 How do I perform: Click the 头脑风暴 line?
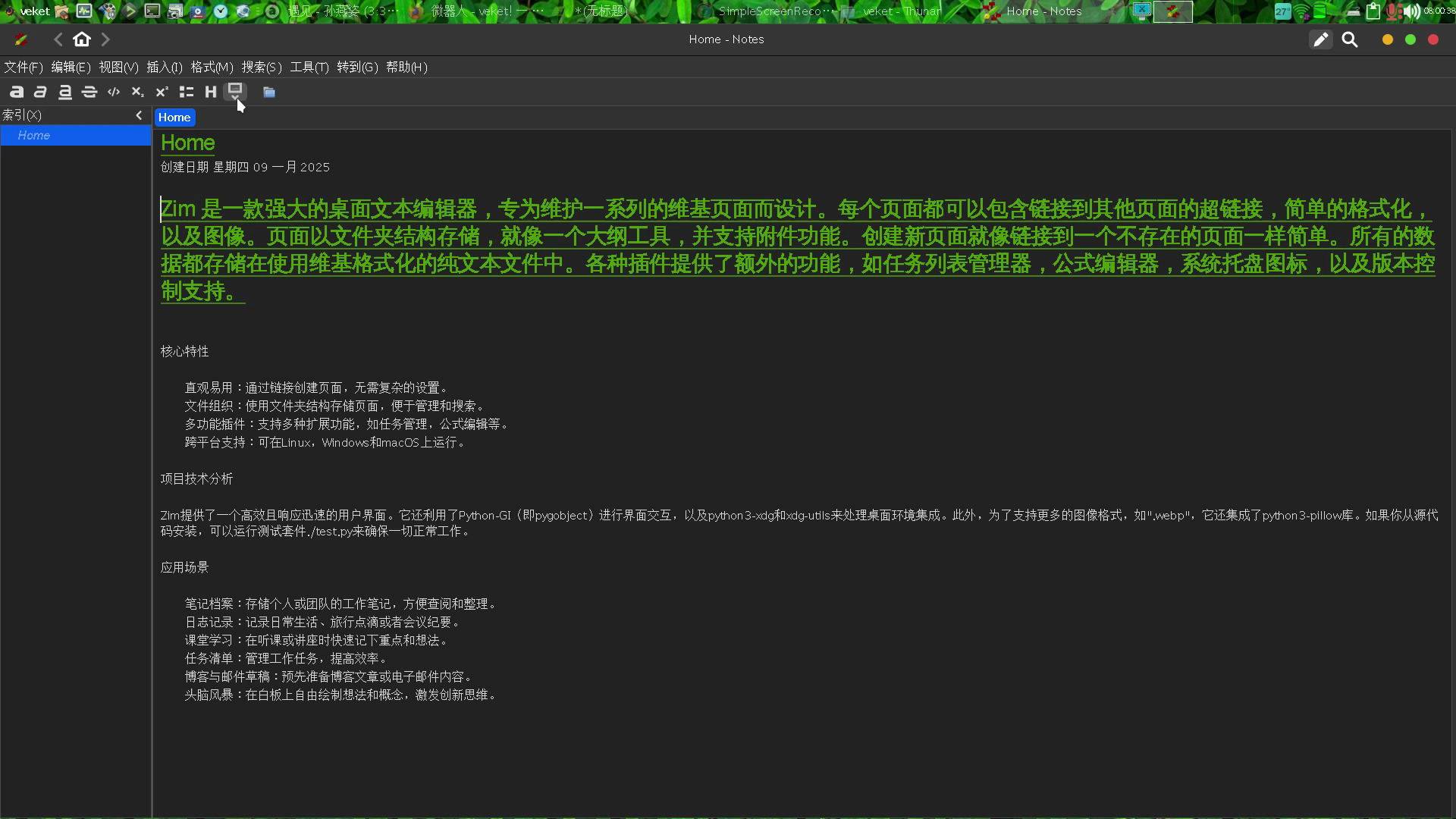pyautogui.click(x=342, y=695)
